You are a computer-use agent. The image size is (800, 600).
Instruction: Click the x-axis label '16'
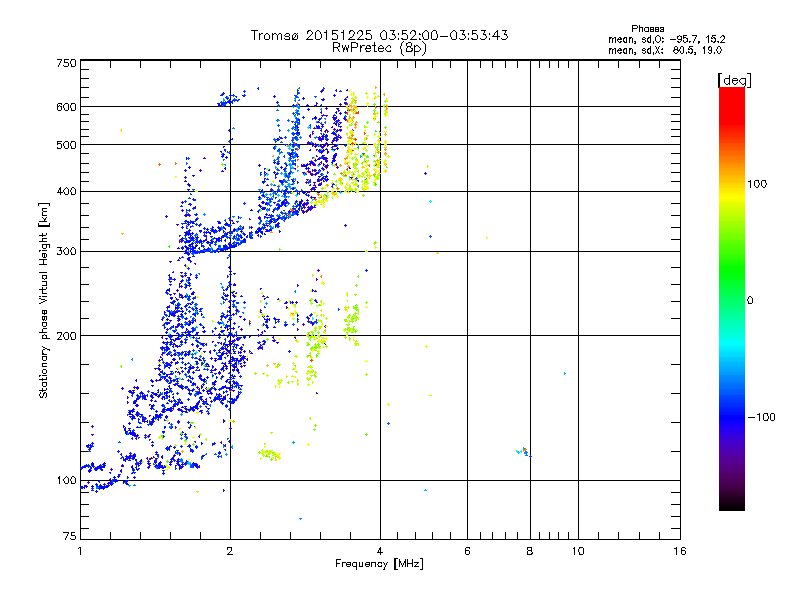(680, 551)
